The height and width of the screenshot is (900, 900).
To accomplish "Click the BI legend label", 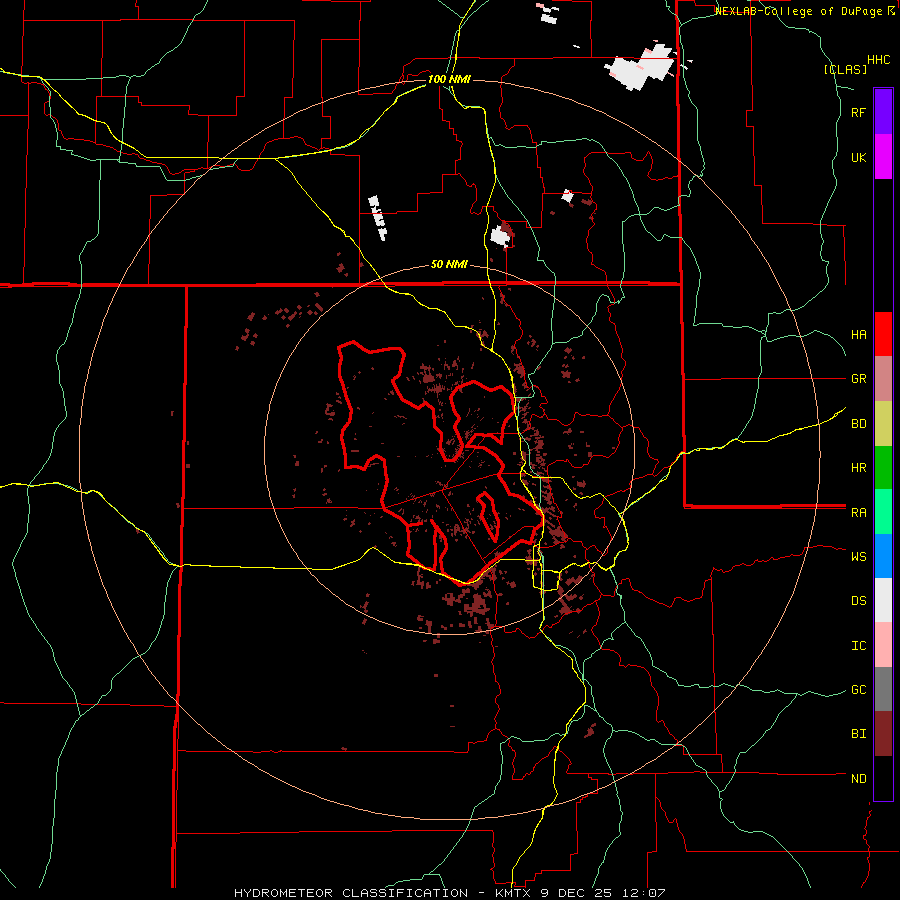I will click(x=859, y=734).
